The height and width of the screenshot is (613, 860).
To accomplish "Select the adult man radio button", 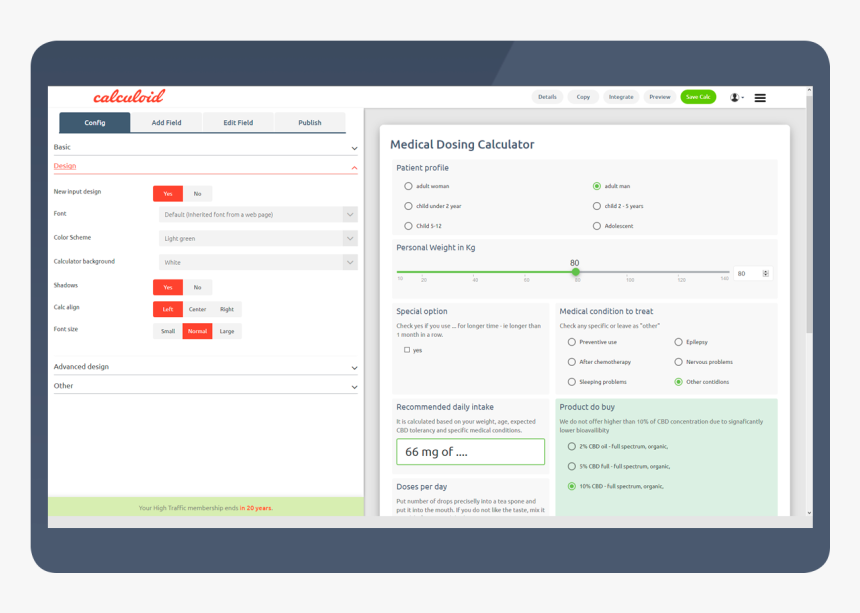I will coord(597,186).
